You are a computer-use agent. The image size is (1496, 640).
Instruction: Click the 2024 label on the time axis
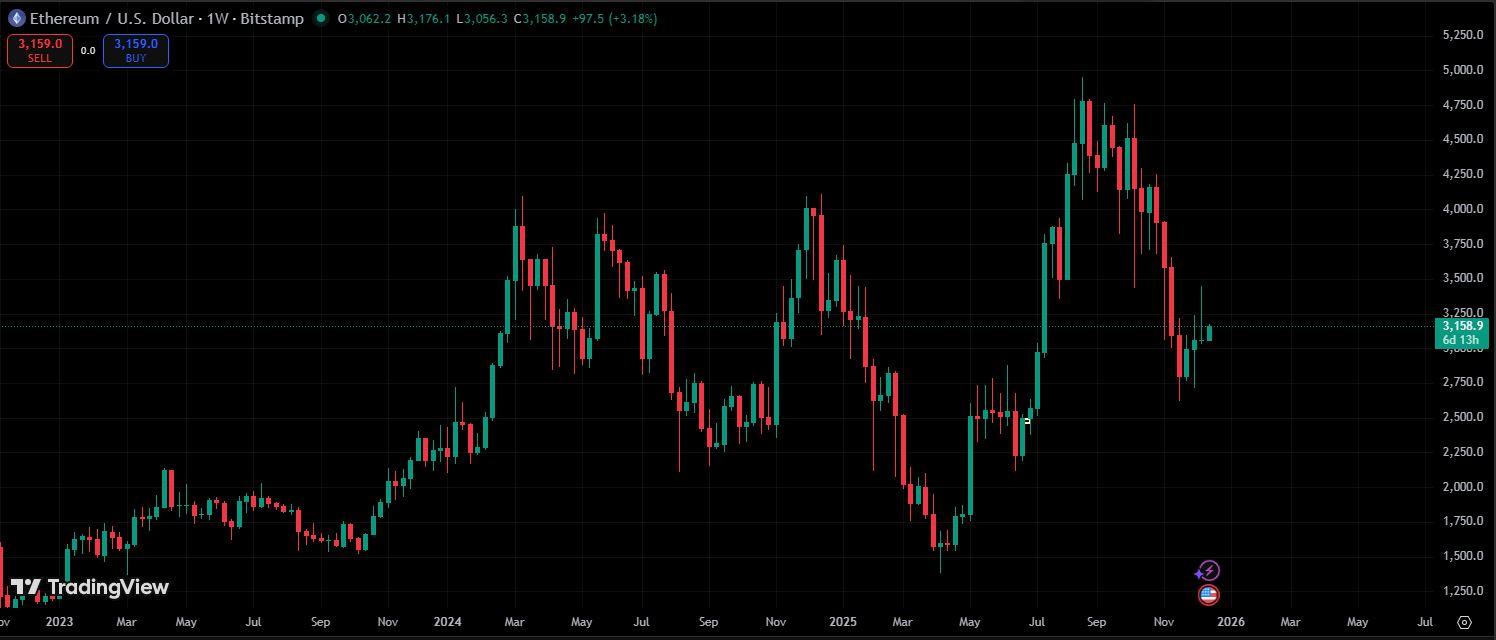447,622
